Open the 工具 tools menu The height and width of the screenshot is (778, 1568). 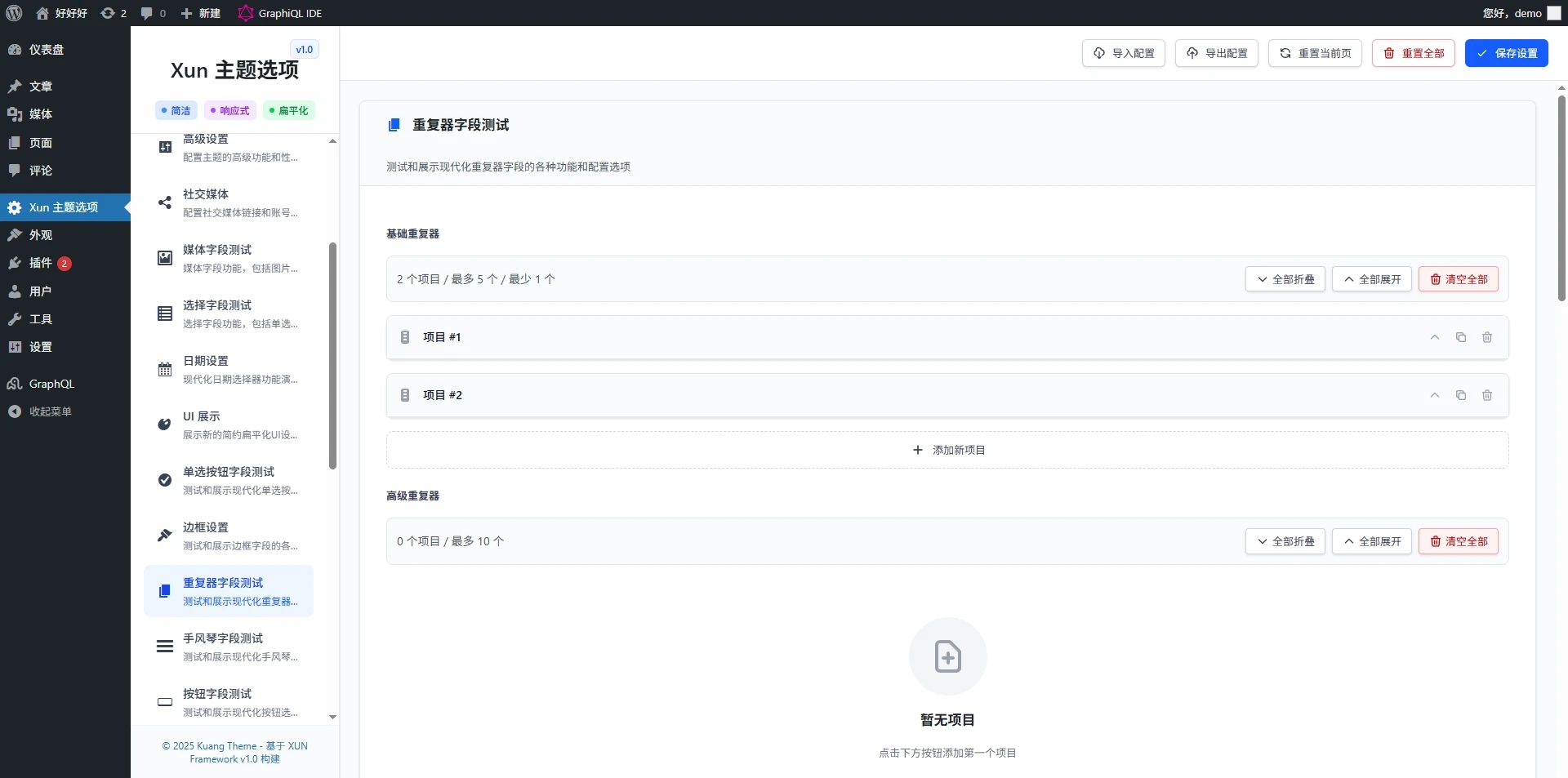point(65,319)
